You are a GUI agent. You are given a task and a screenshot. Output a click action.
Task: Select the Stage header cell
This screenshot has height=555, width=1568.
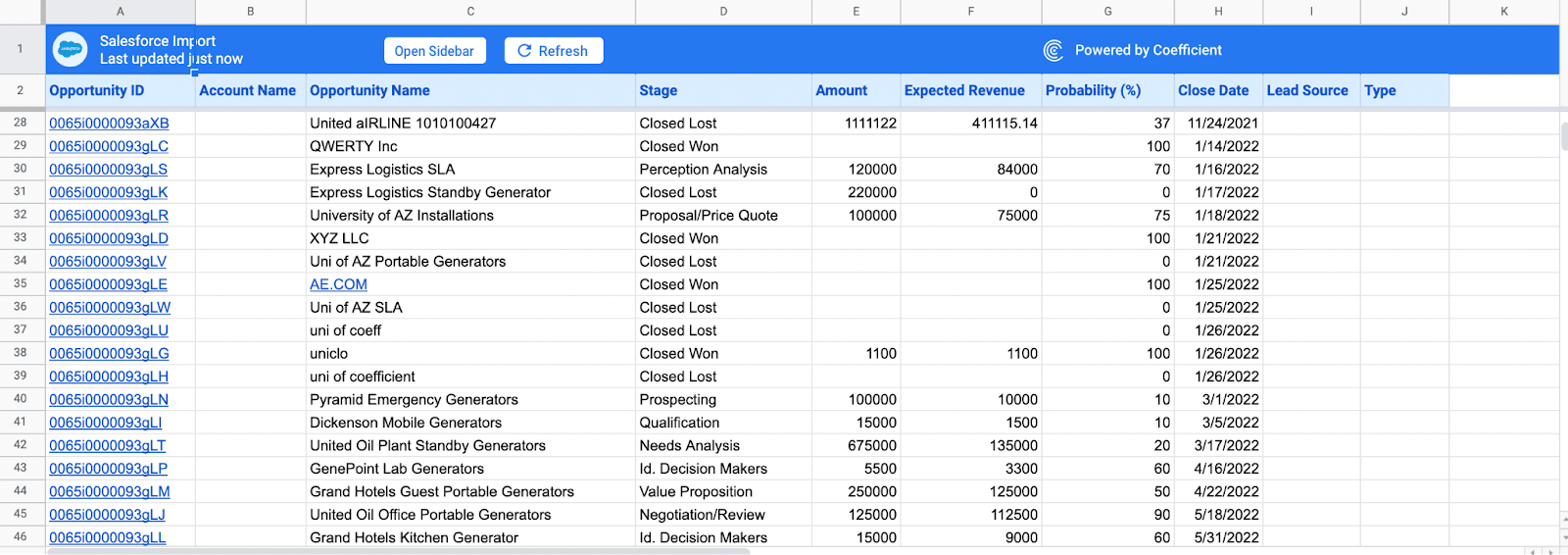[723, 90]
